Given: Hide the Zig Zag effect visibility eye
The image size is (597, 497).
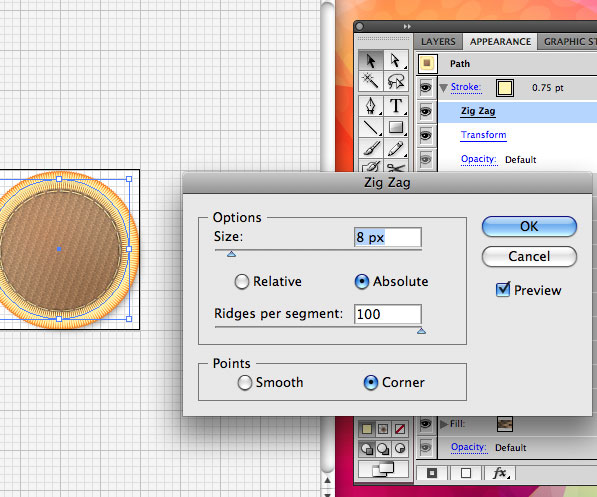Looking at the screenshot, I should (425, 112).
